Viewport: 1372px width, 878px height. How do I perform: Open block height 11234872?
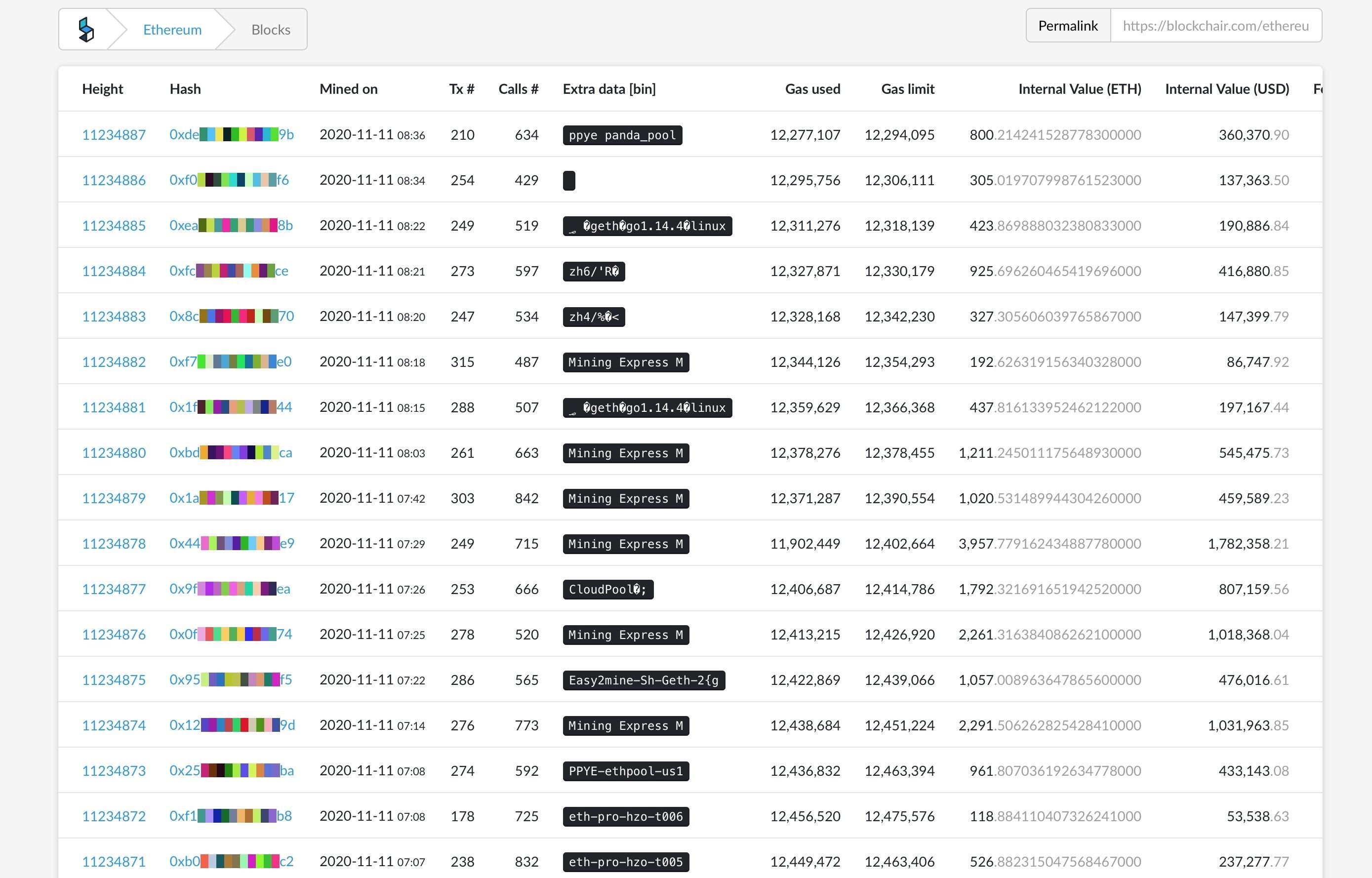click(x=114, y=816)
